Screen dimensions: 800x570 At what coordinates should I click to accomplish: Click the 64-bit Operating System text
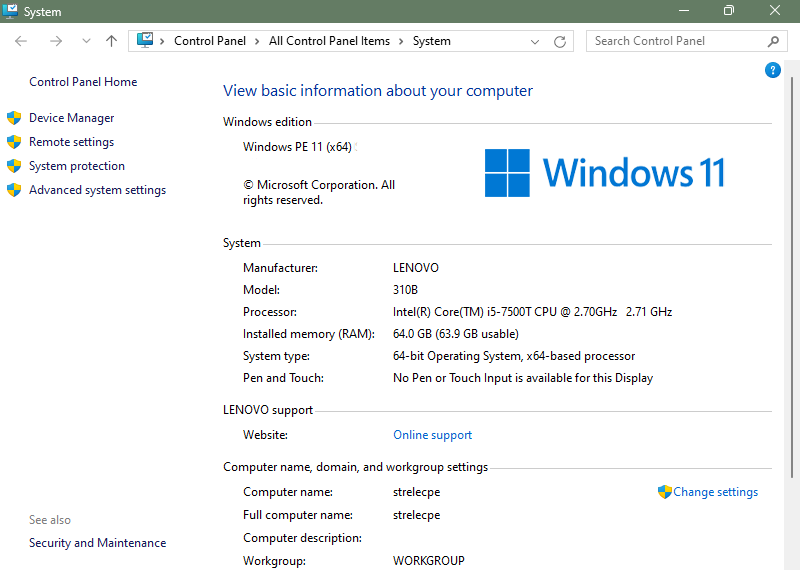[514, 356]
